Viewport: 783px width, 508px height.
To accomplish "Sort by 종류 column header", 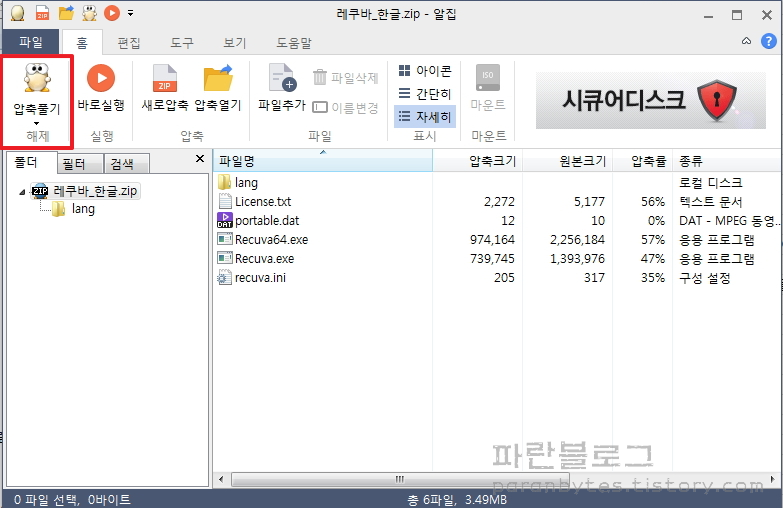I will pyautogui.click(x=727, y=161).
